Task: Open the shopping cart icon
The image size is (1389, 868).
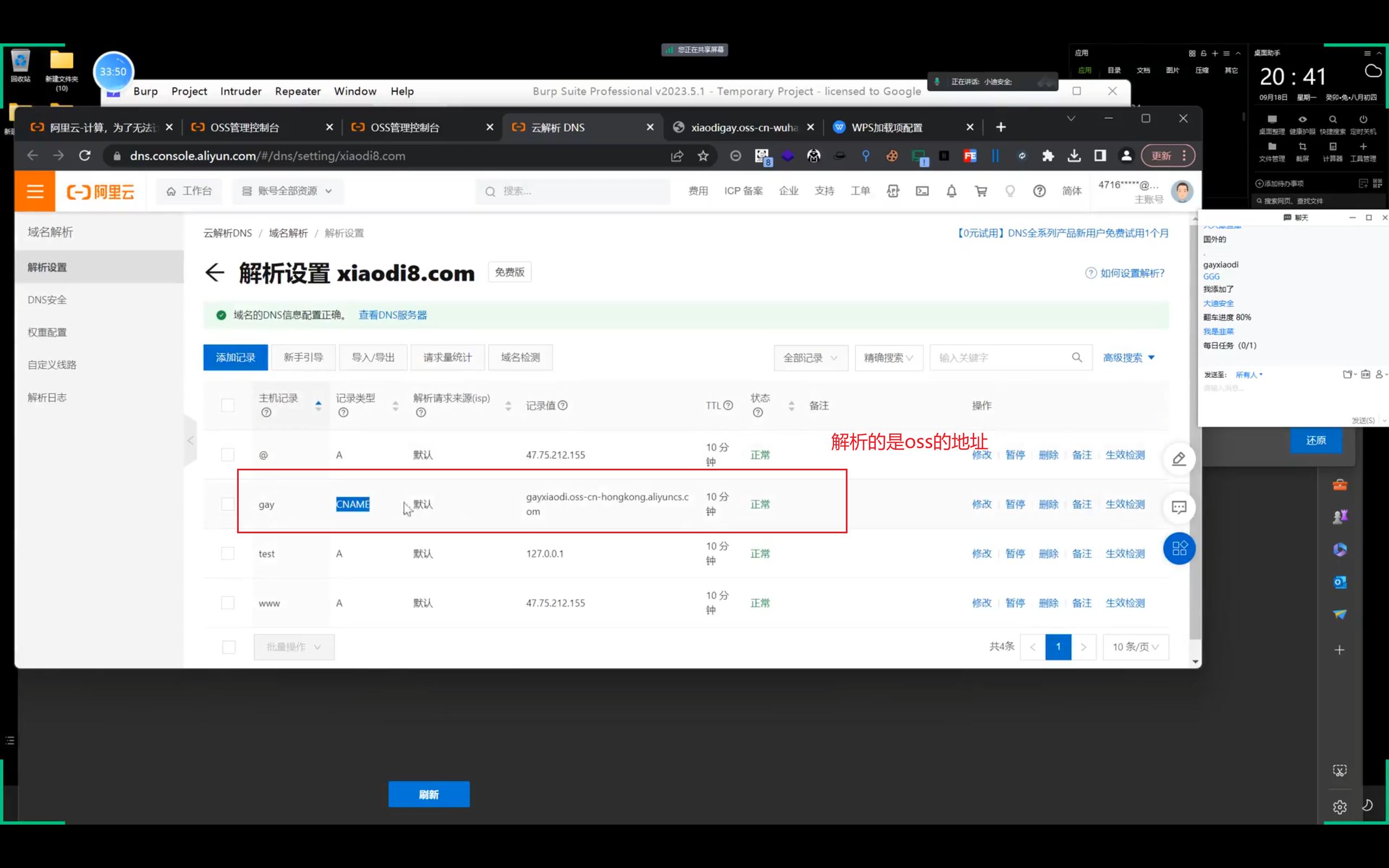Action: pos(981,191)
